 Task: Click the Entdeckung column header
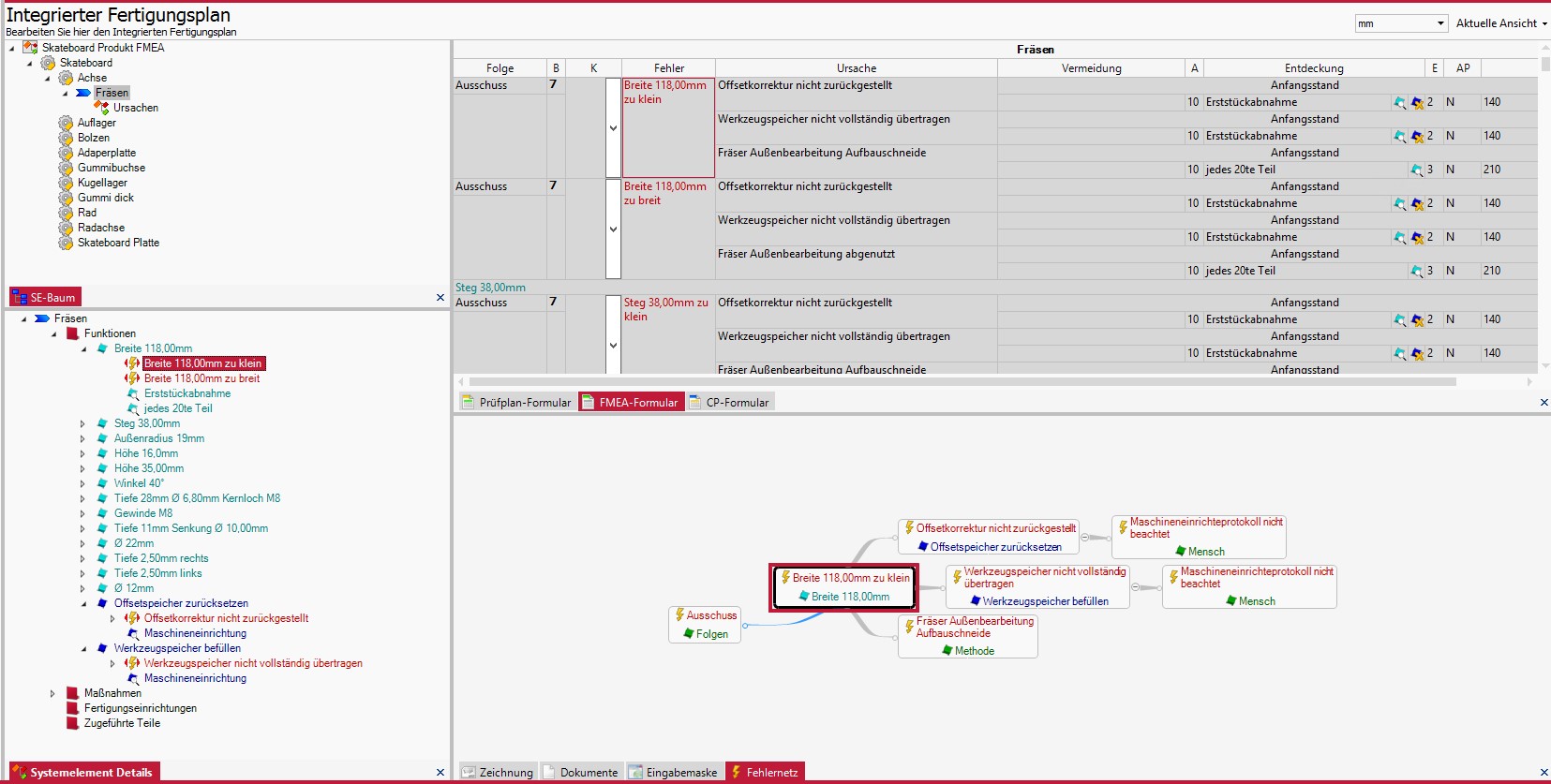pyautogui.click(x=1314, y=68)
